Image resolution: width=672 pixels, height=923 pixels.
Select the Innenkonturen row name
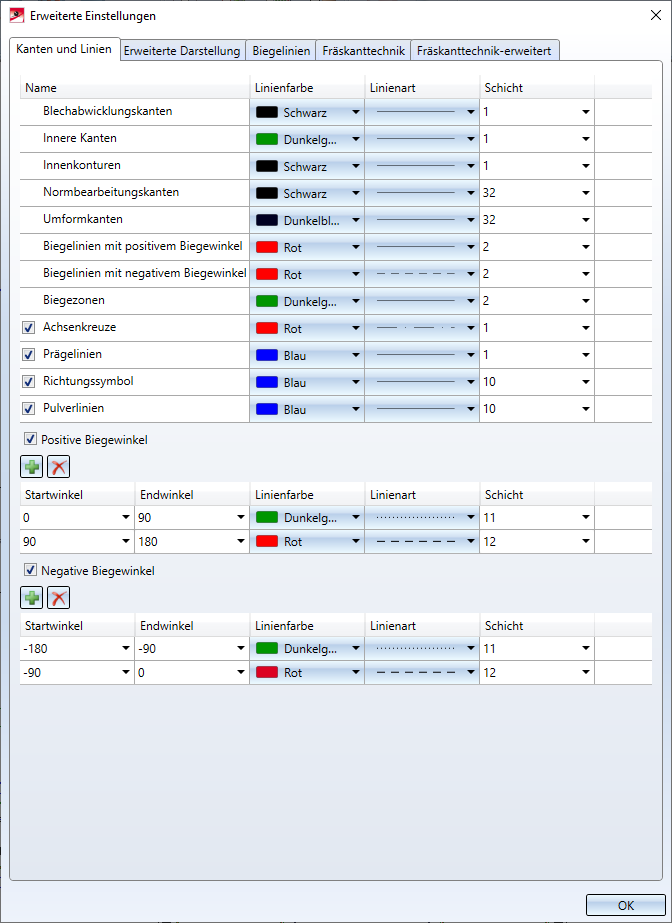pyautogui.click(x=82, y=165)
